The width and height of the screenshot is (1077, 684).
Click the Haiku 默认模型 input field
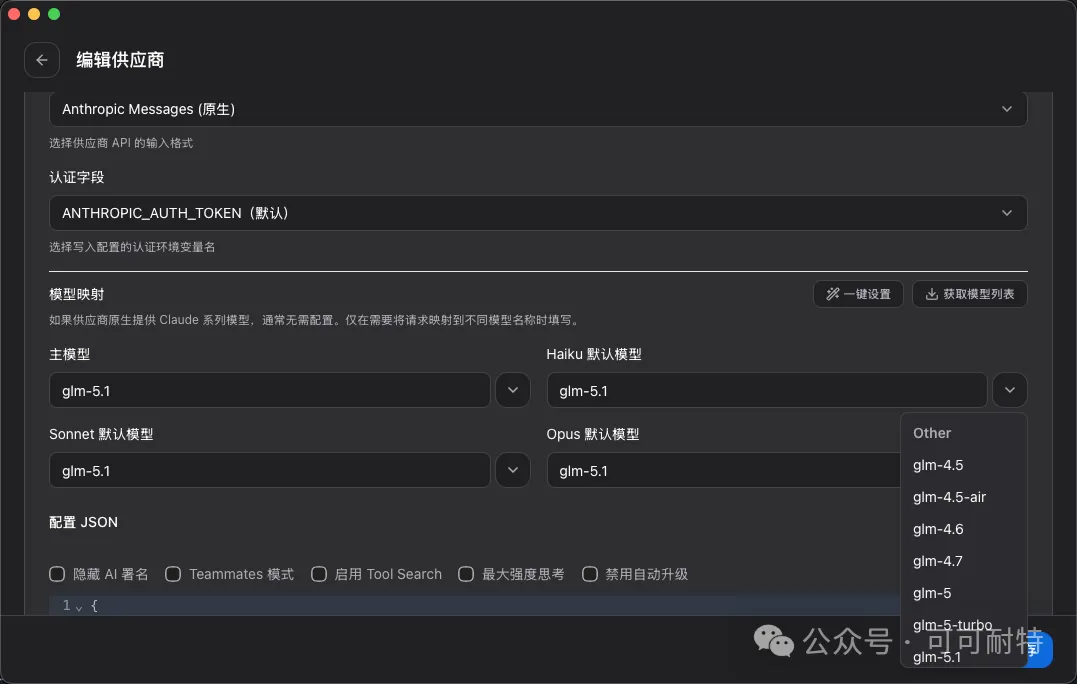(x=767, y=391)
